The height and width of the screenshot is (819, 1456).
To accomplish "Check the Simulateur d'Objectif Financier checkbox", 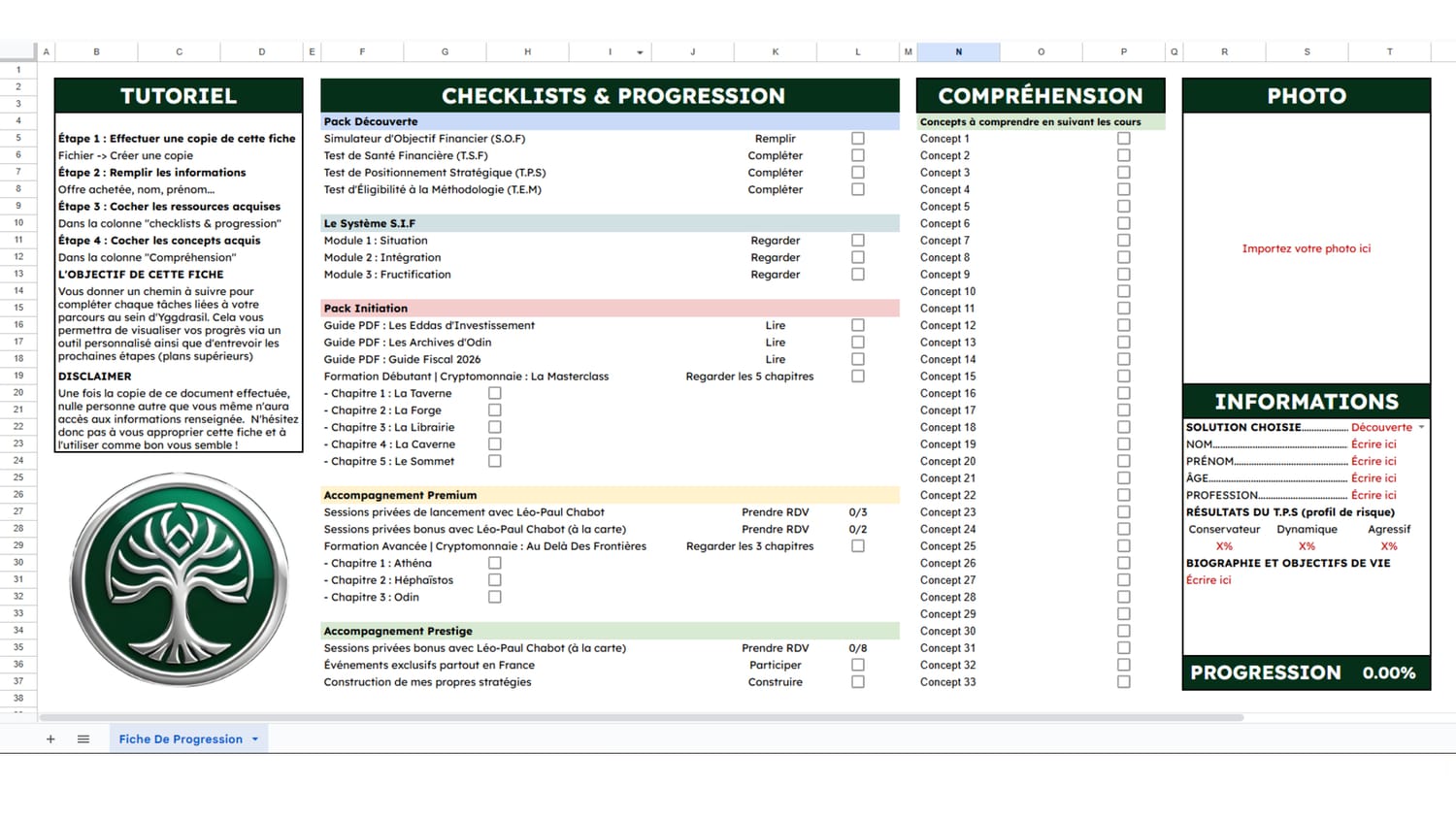I will tap(858, 139).
